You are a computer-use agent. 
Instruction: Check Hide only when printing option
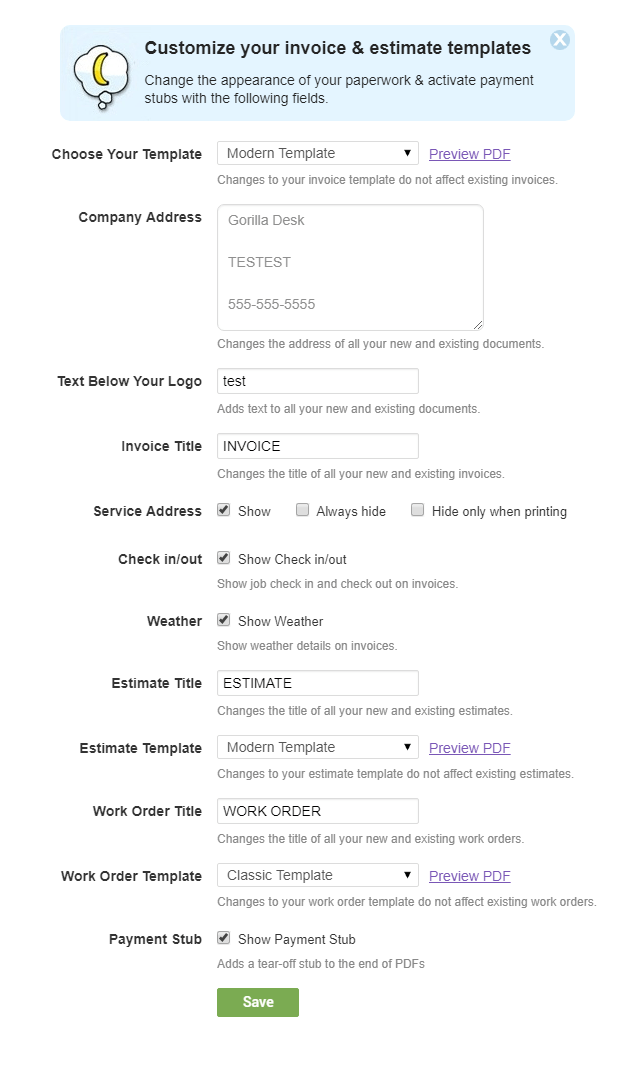pyautogui.click(x=417, y=510)
